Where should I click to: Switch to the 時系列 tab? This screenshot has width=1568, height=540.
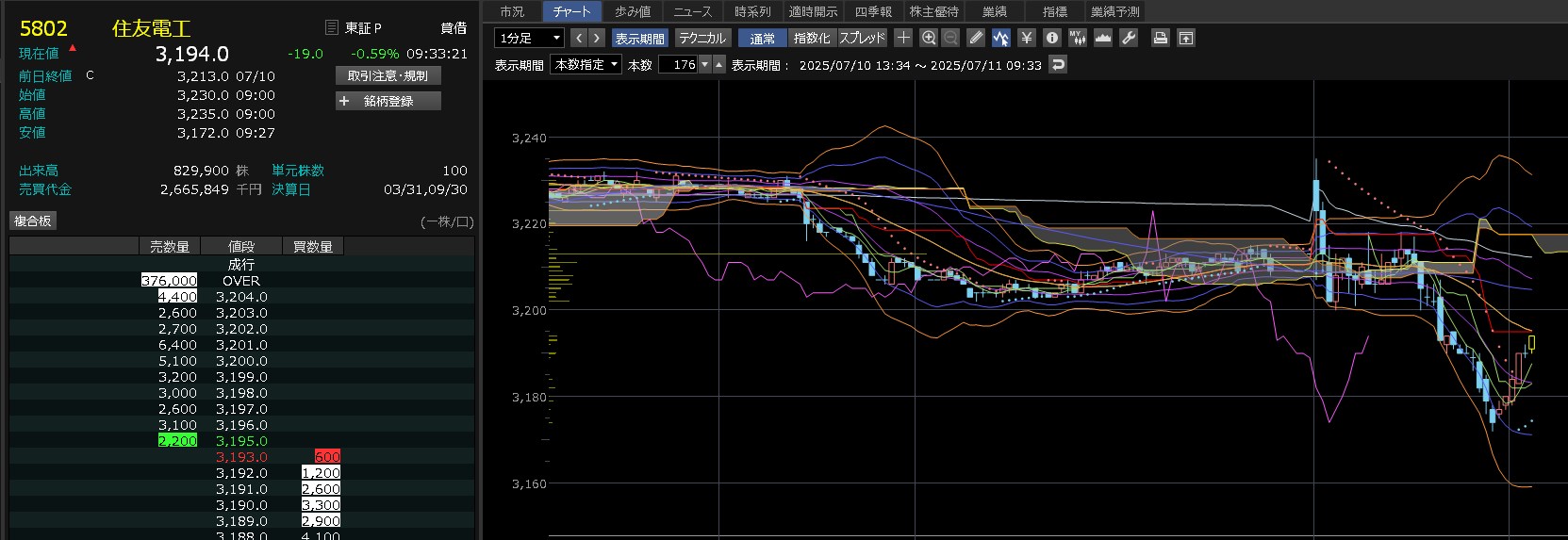752,11
